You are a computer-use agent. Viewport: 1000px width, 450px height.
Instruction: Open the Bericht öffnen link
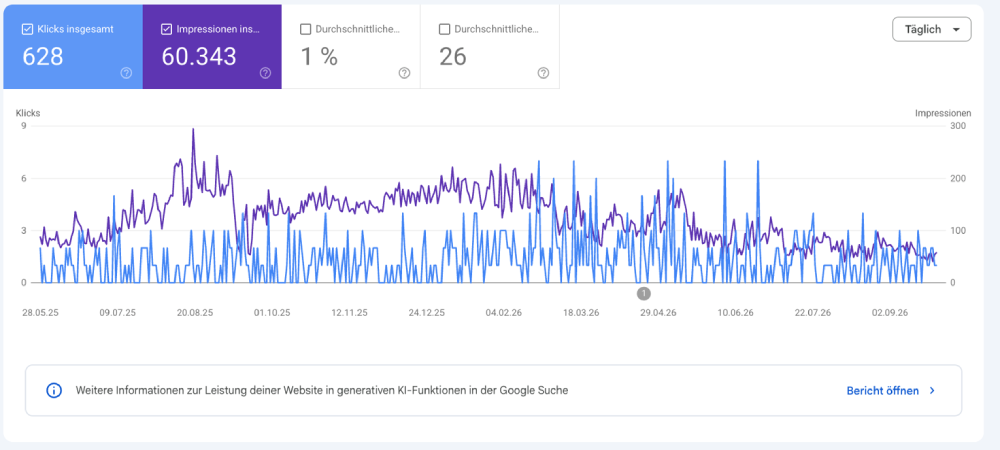click(883, 391)
